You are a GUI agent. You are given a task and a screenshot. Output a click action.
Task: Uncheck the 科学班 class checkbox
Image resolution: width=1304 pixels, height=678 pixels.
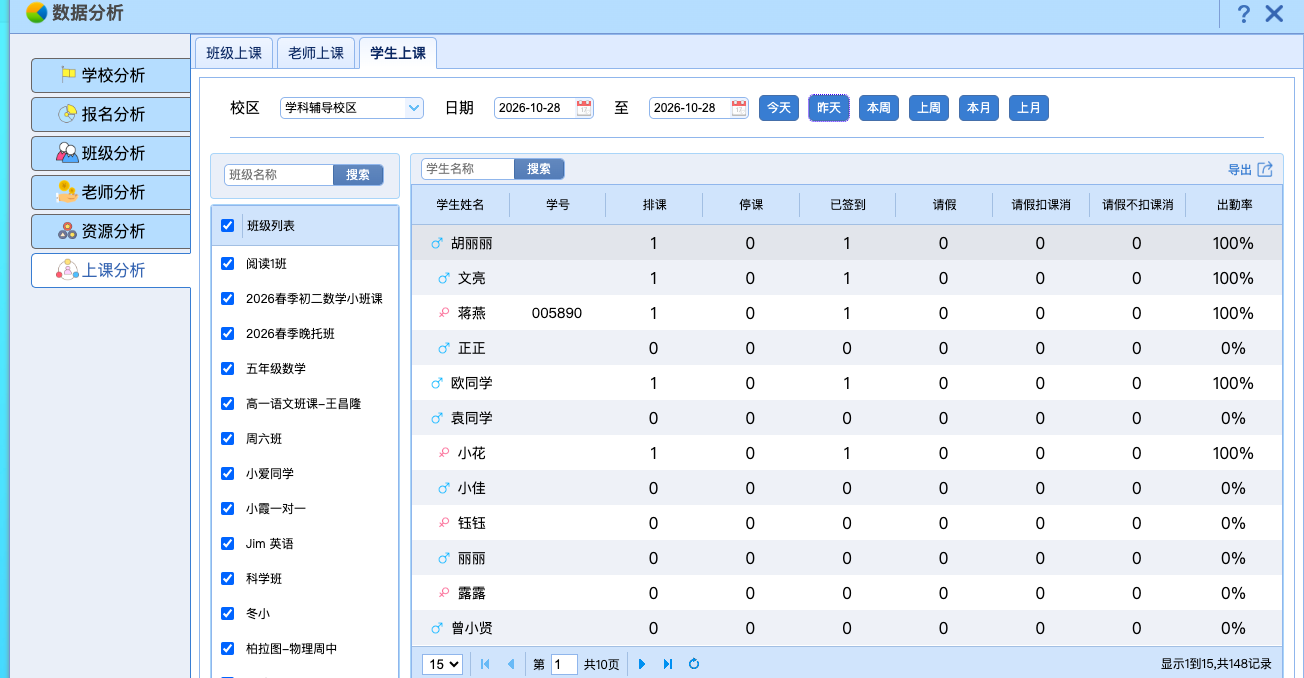228,579
